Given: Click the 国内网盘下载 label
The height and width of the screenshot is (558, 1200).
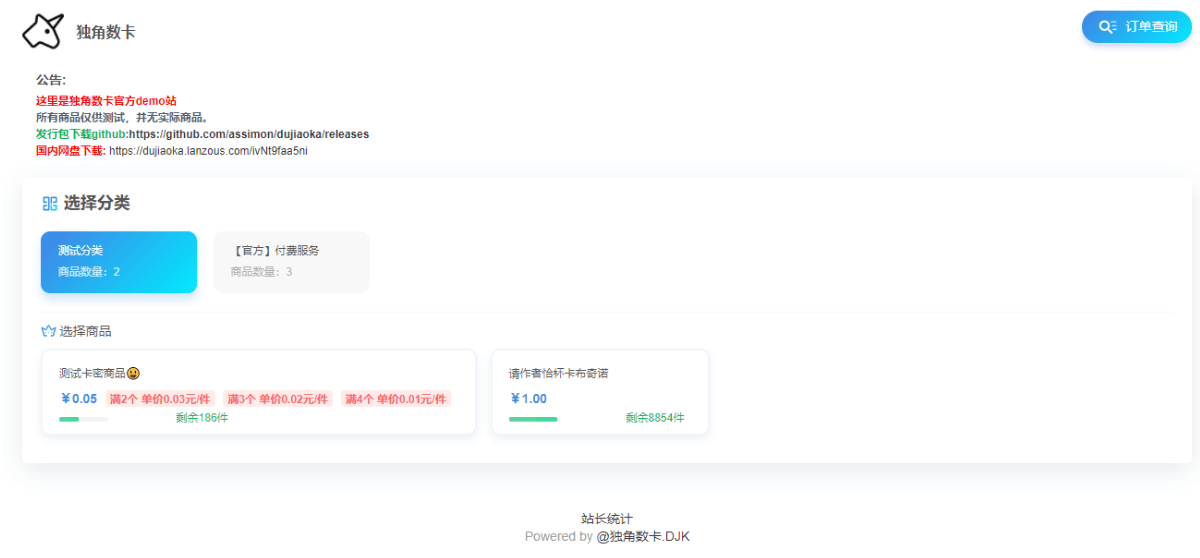Looking at the screenshot, I should [71, 151].
